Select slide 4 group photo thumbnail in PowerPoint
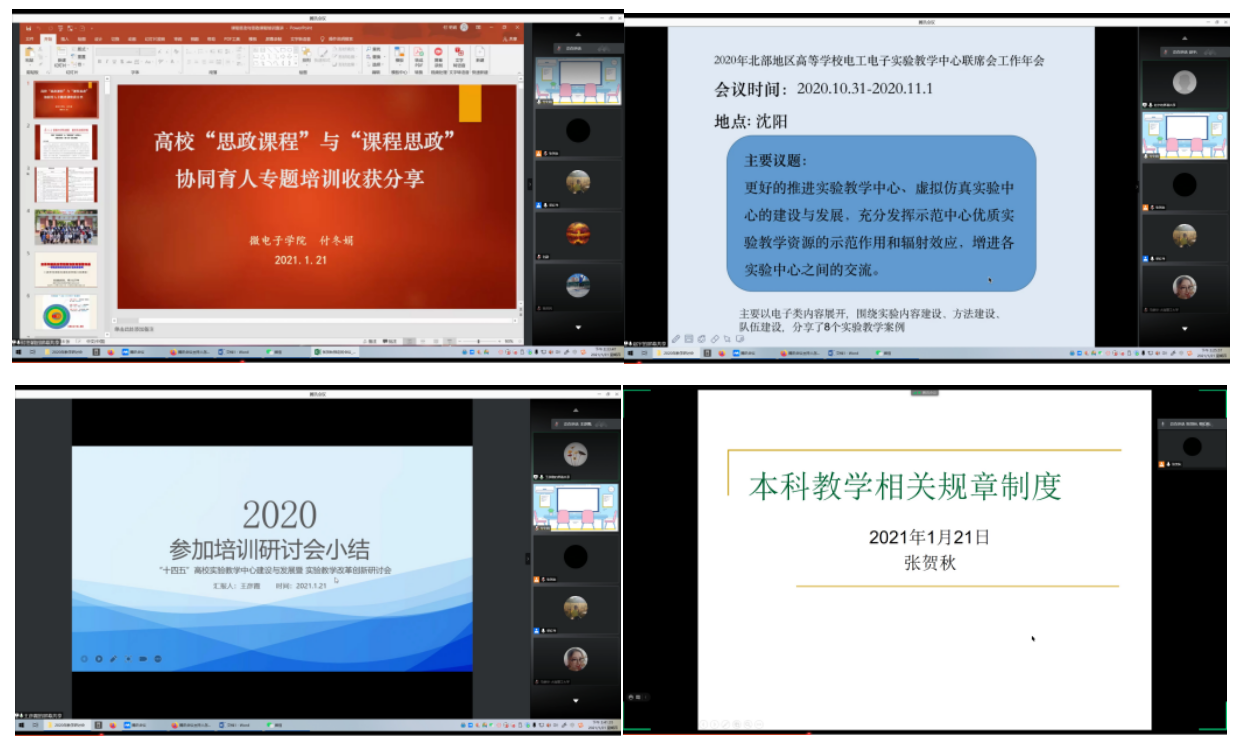Viewport: 1236px width, 739px height. [66, 227]
